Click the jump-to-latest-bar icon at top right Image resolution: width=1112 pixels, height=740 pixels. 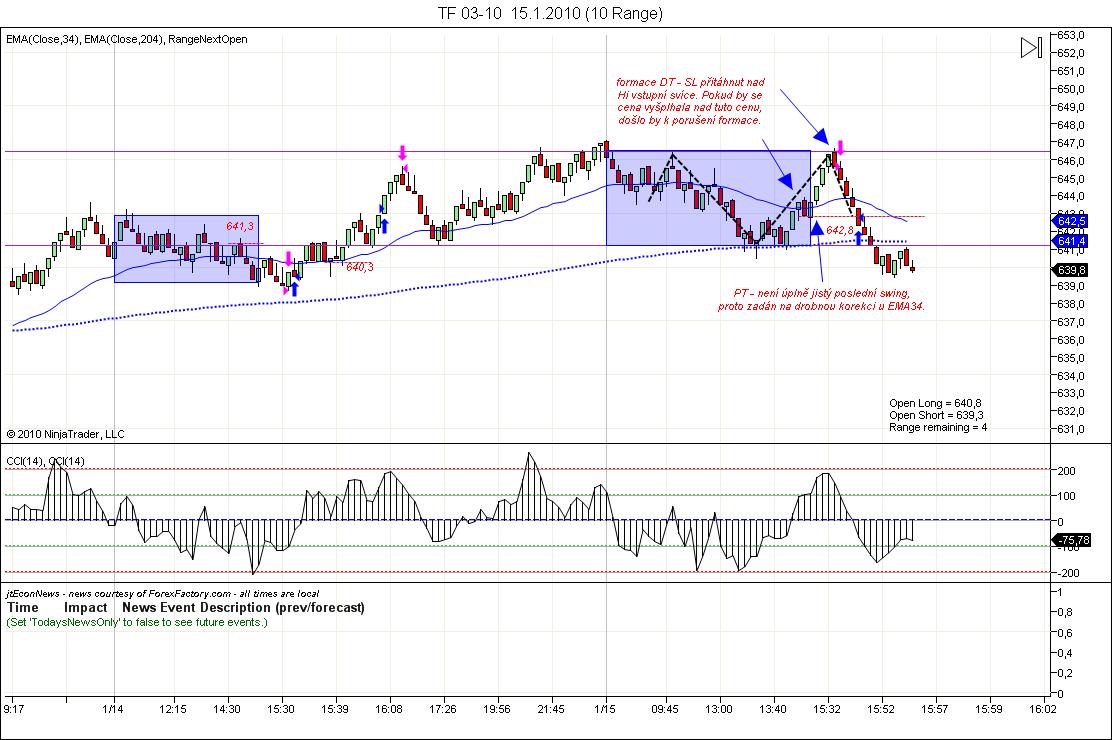point(1032,47)
